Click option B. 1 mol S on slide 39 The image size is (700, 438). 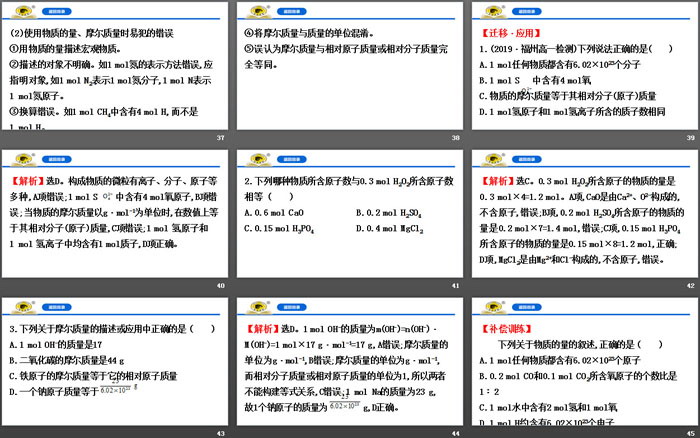535,81
